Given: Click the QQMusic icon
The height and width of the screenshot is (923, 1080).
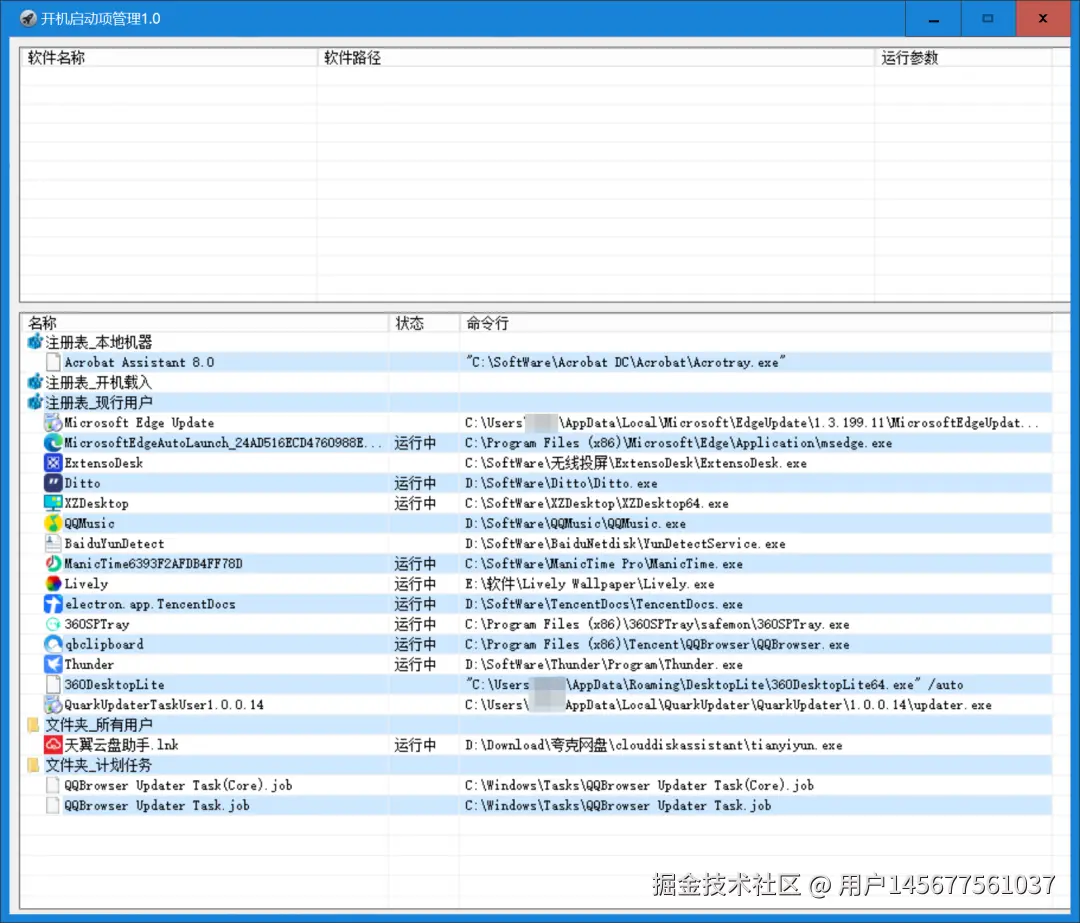Looking at the screenshot, I should (x=53, y=523).
